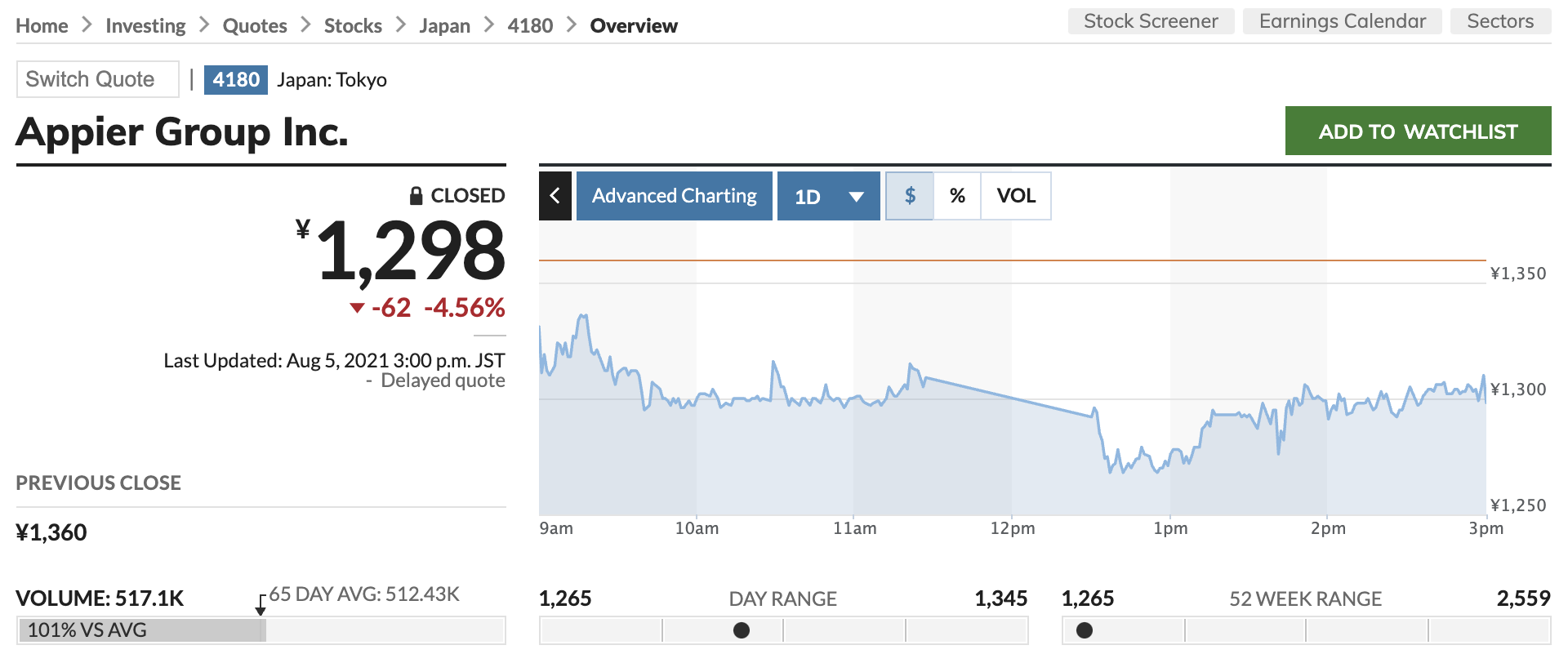Toggle VOL volume display on chart
This screenshot has height=663, width=1568.
[1016, 196]
